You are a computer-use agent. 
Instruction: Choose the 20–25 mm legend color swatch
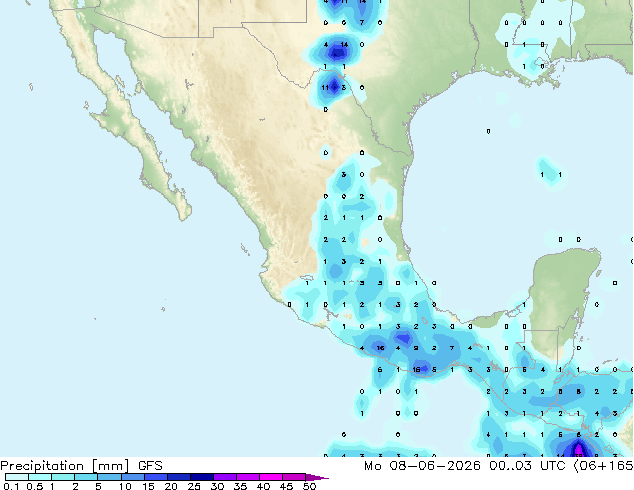click(178, 477)
